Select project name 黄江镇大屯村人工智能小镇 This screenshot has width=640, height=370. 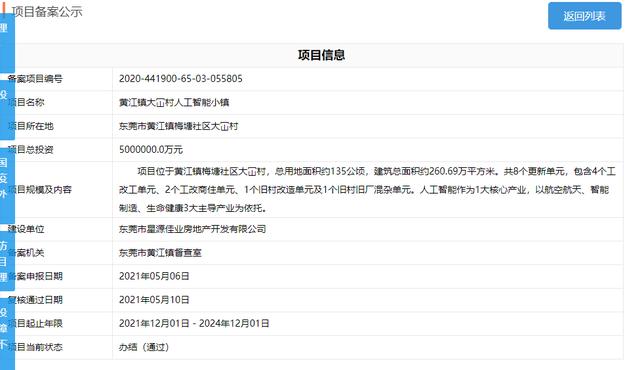[x=174, y=102]
